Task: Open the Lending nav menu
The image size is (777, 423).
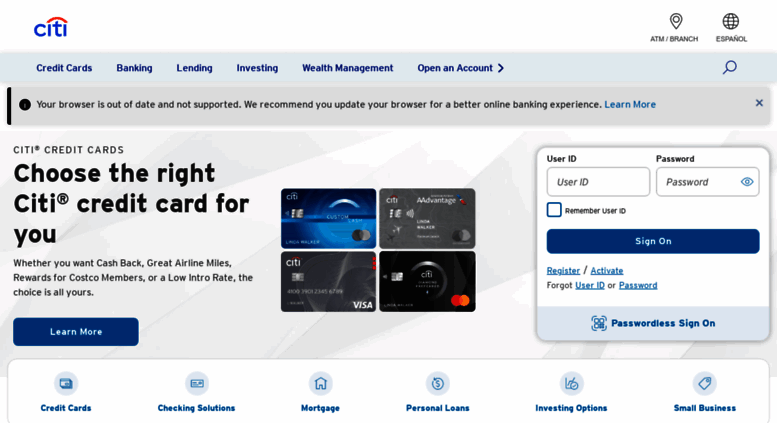Action: tap(194, 68)
